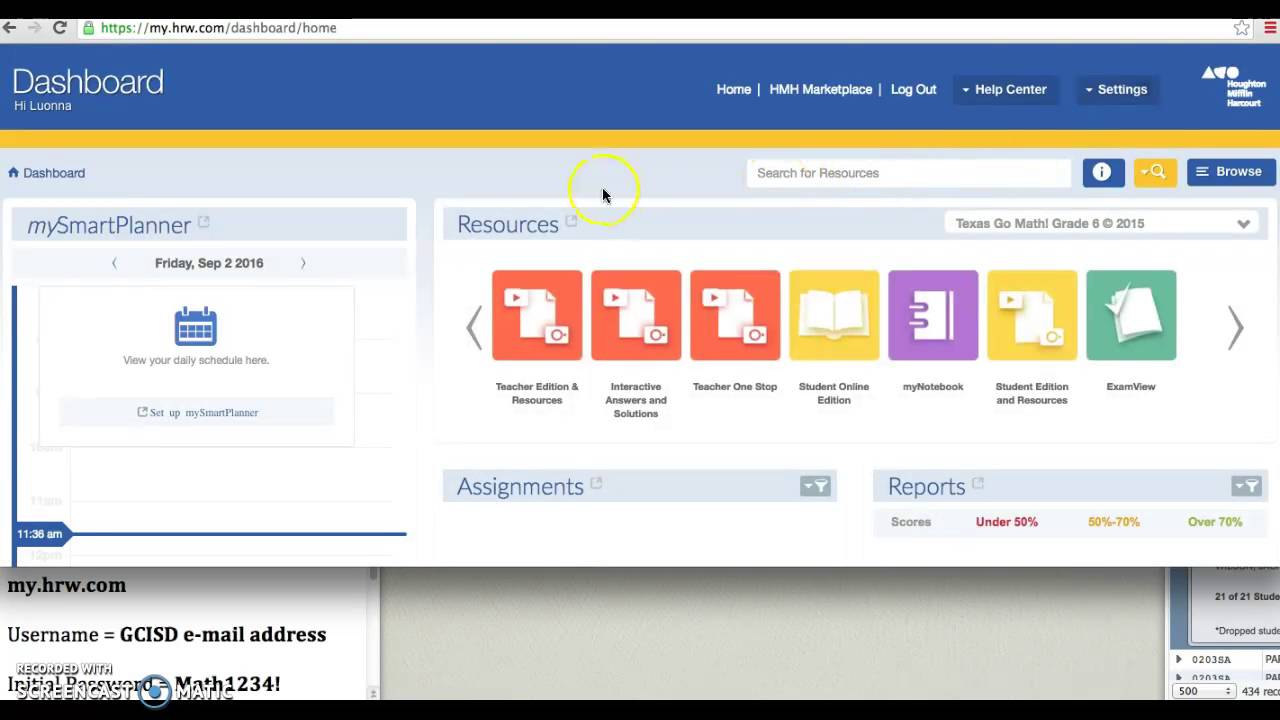The image size is (1280, 720).
Task: Open the Chrome menu icon
Action: click(1270, 28)
